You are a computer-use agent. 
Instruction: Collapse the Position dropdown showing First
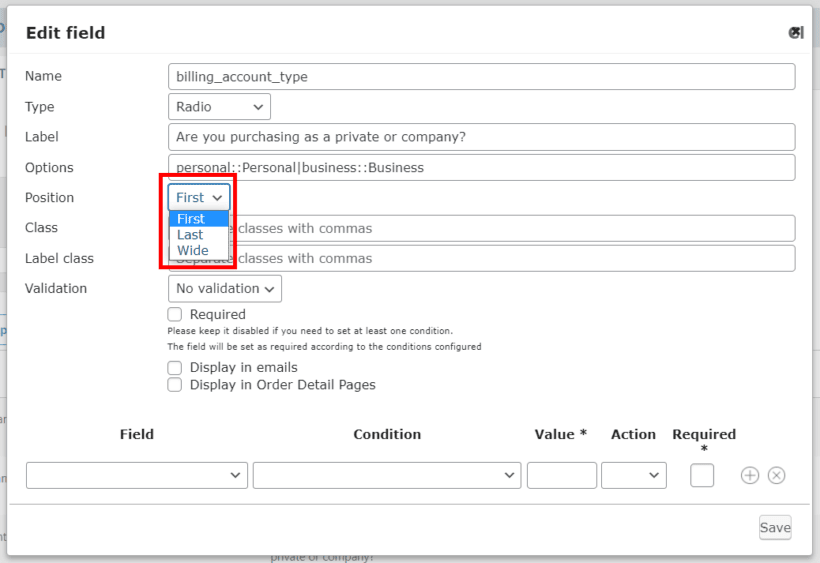(x=199, y=198)
